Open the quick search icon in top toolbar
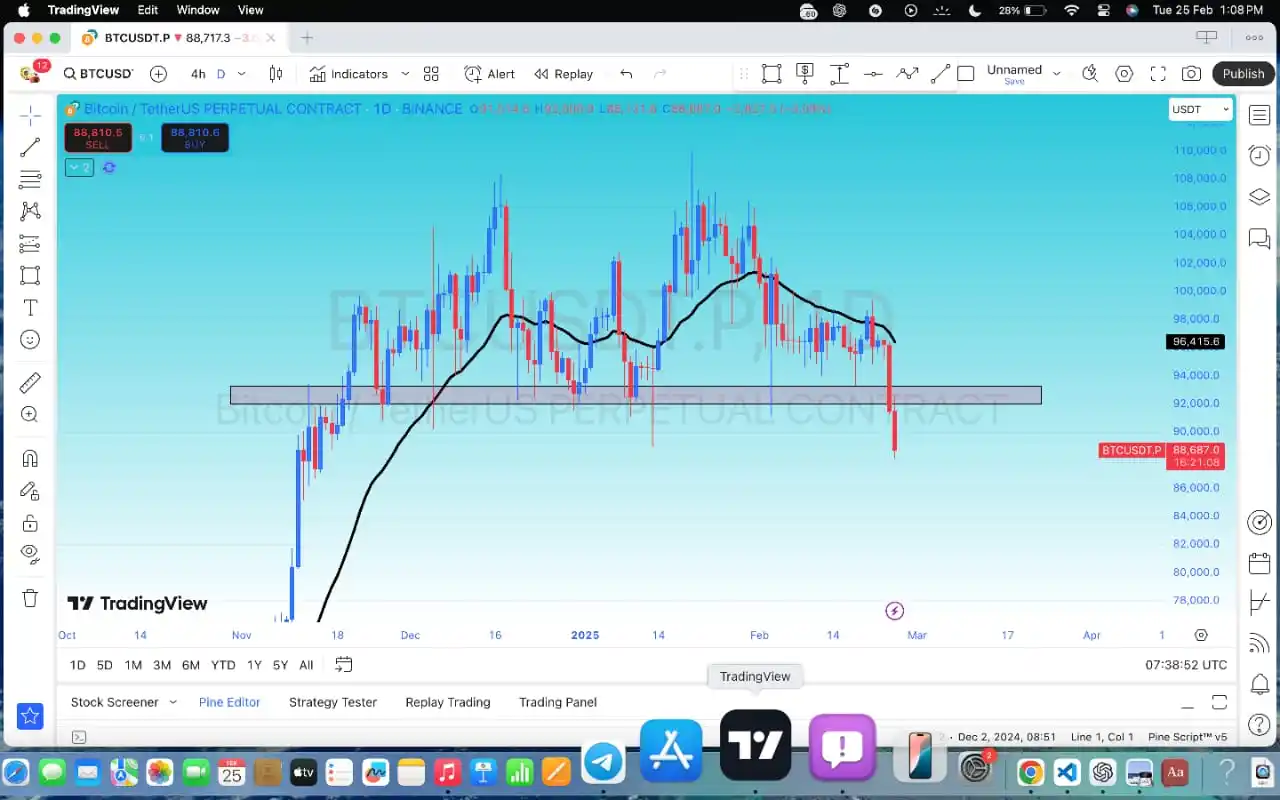This screenshot has height=800, width=1280. click(x=1090, y=73)
